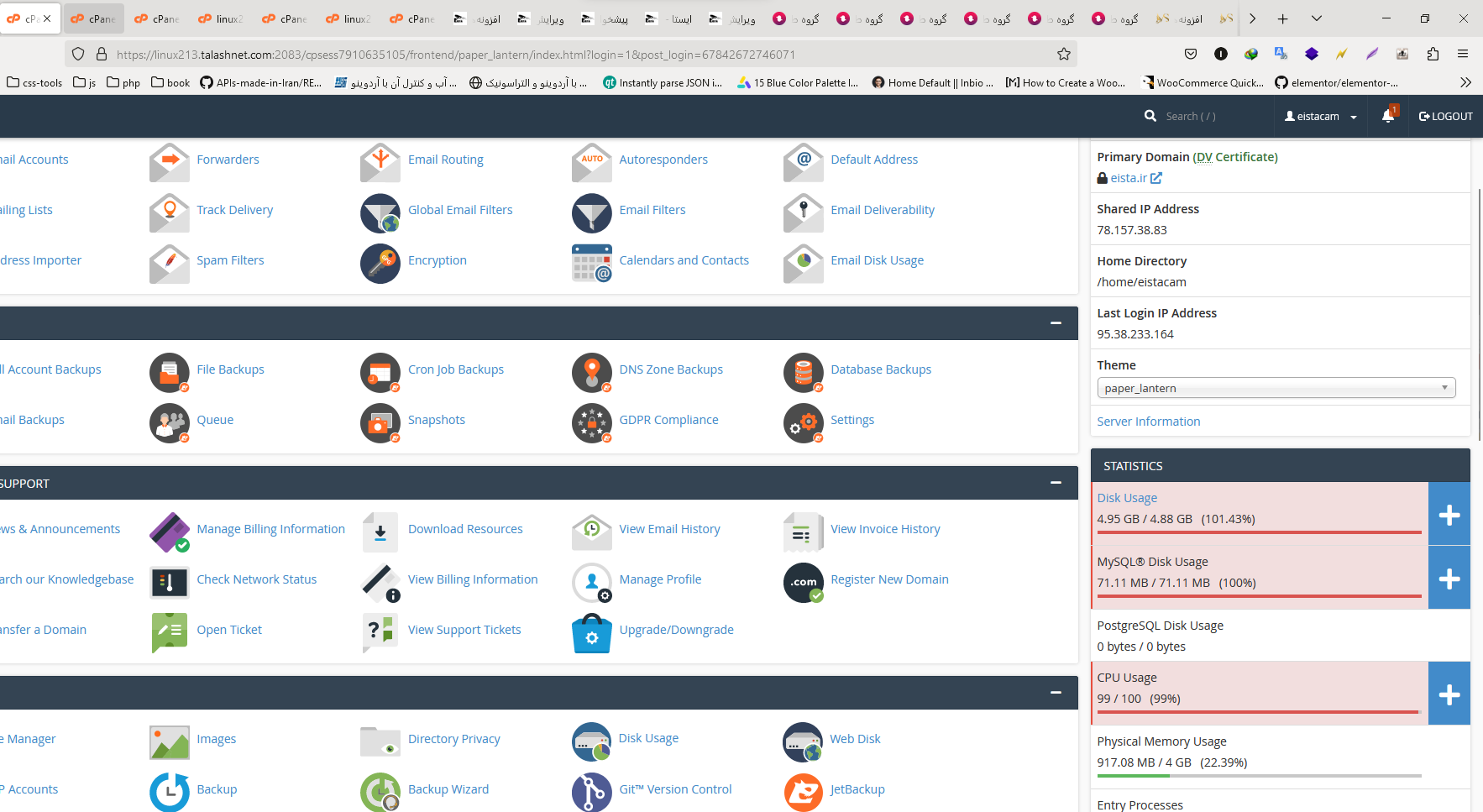
Task: Expand the eistacam user menu
Action: (1321, 117)
